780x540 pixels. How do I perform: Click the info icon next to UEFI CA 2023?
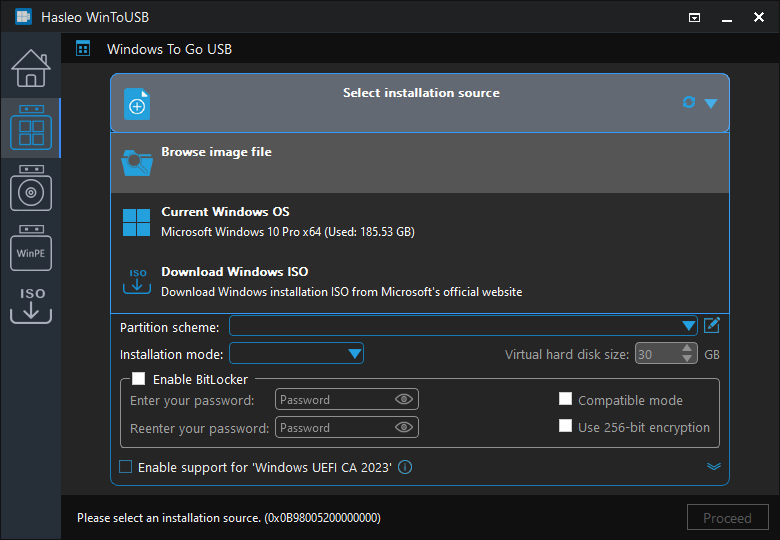[x=405, y=467]
